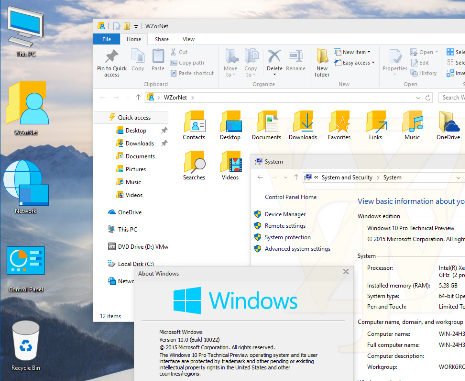The image size is (465, 381).
Task: Open Remote settings link
Action: coord(285,226)
